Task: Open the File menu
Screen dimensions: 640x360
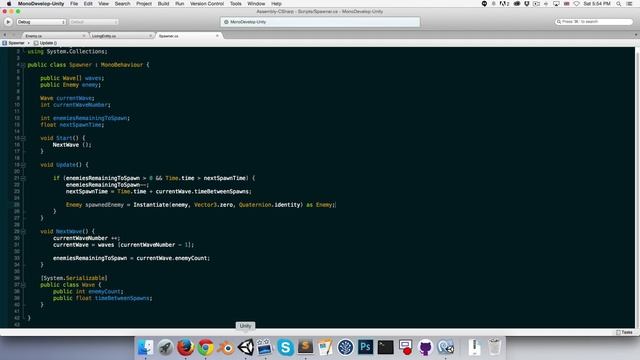Action: pos(74,4)
